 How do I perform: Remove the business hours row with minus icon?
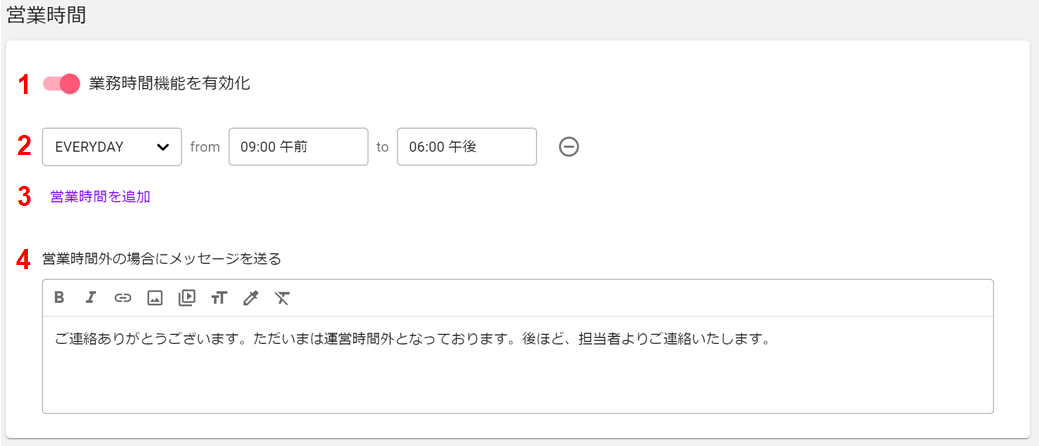tap(569, 147)
